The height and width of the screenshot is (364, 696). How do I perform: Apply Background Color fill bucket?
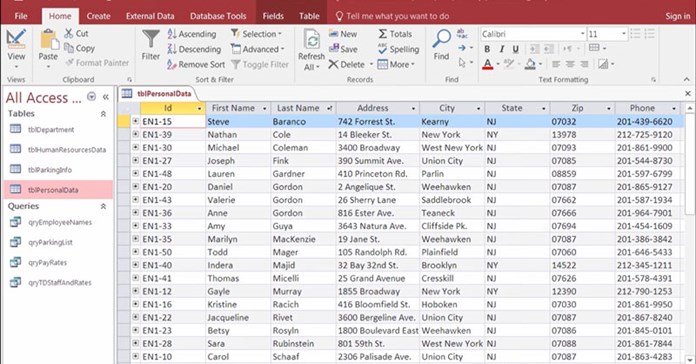pos(530,64)
